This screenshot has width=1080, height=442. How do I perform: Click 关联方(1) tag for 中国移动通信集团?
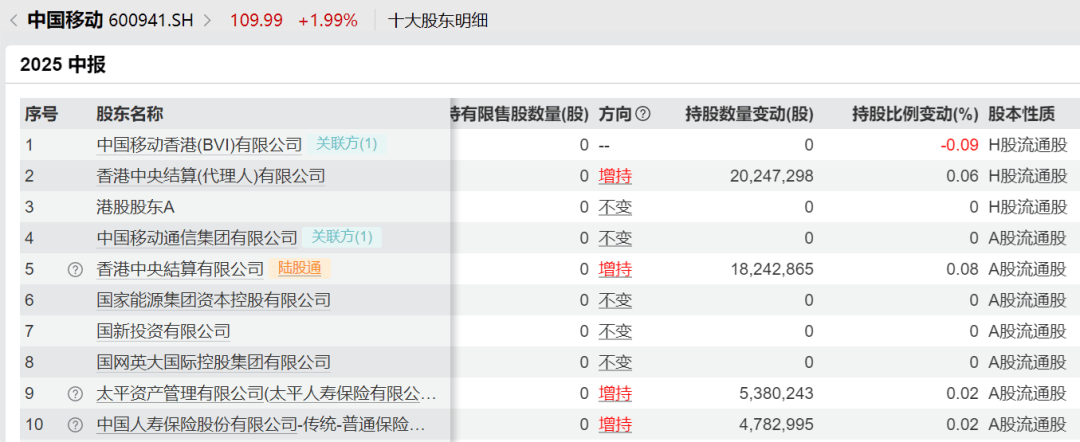(341, 237)
